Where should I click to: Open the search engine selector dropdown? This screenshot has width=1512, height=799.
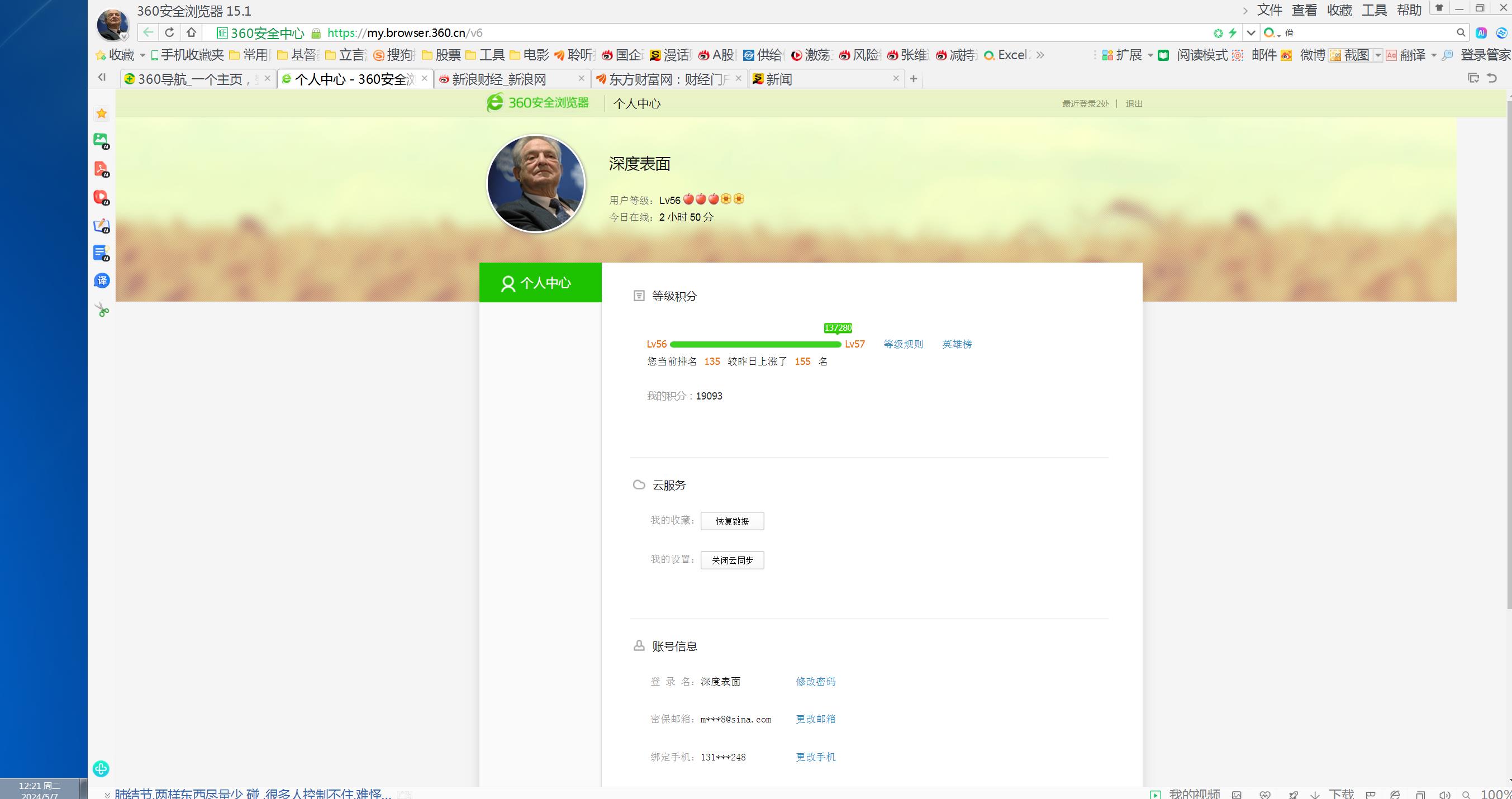1271,33
